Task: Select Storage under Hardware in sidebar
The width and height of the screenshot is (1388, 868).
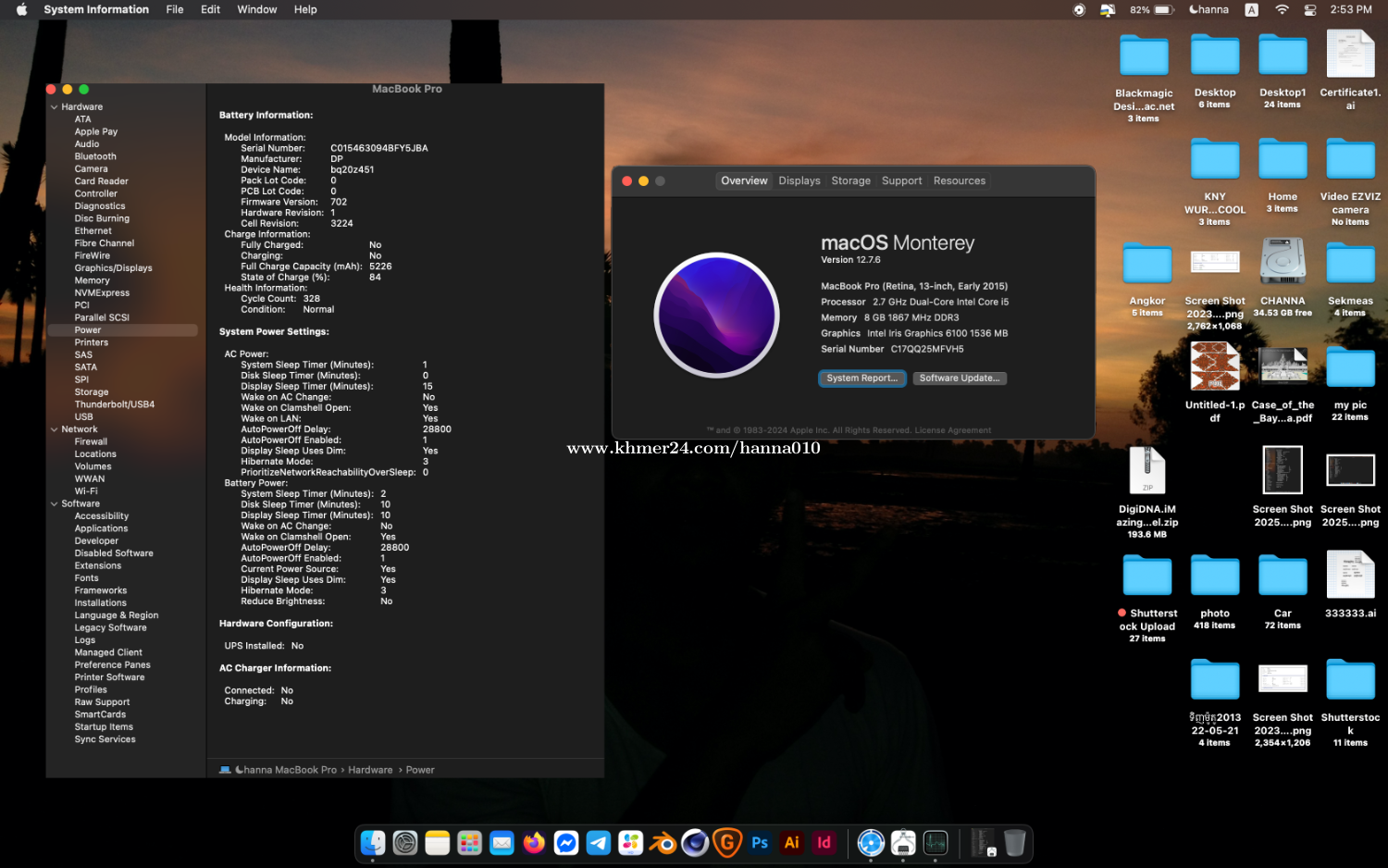Action: click(x=92, y=392)
